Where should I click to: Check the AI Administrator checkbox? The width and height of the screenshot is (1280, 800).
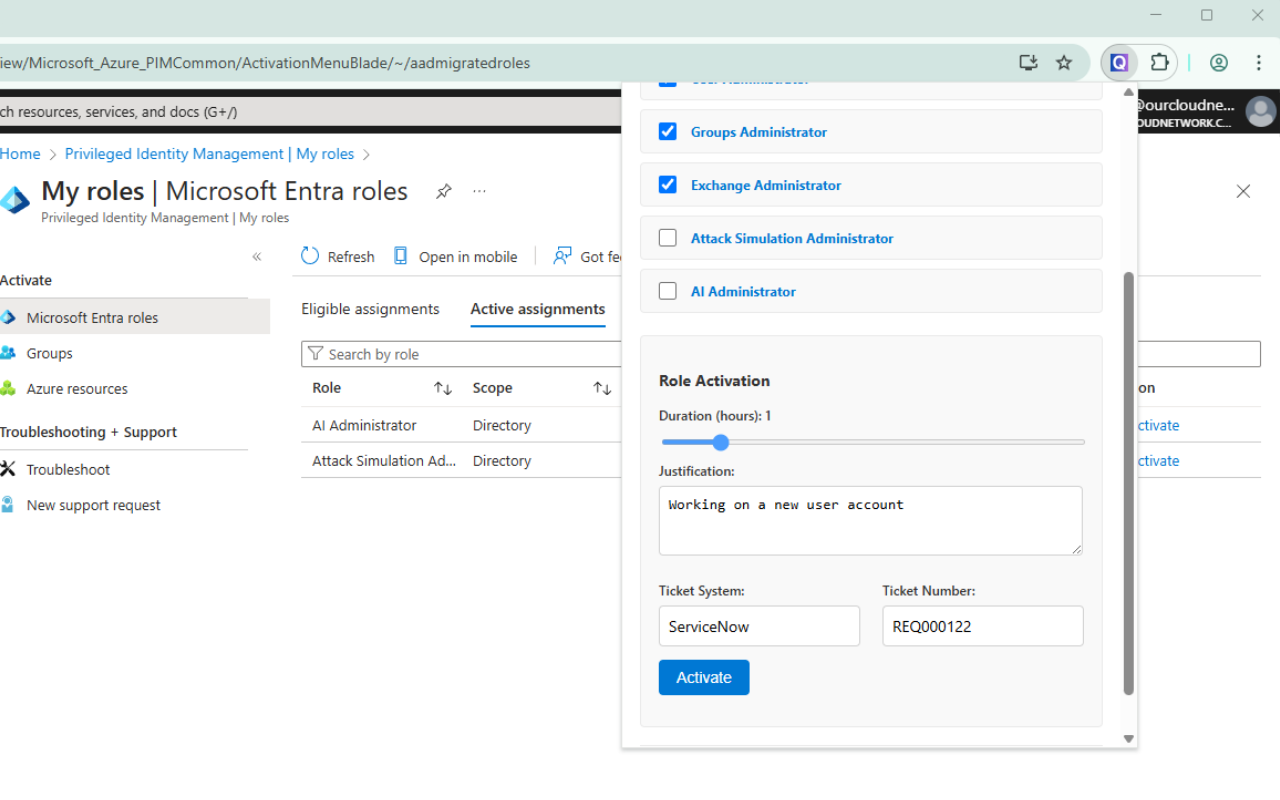668,291
